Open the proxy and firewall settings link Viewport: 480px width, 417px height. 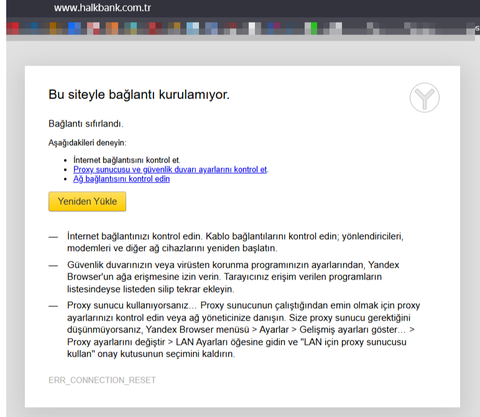click(170, 170)
